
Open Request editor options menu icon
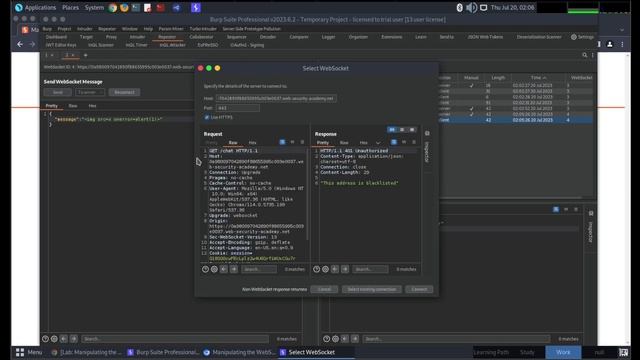click(302, 142)
